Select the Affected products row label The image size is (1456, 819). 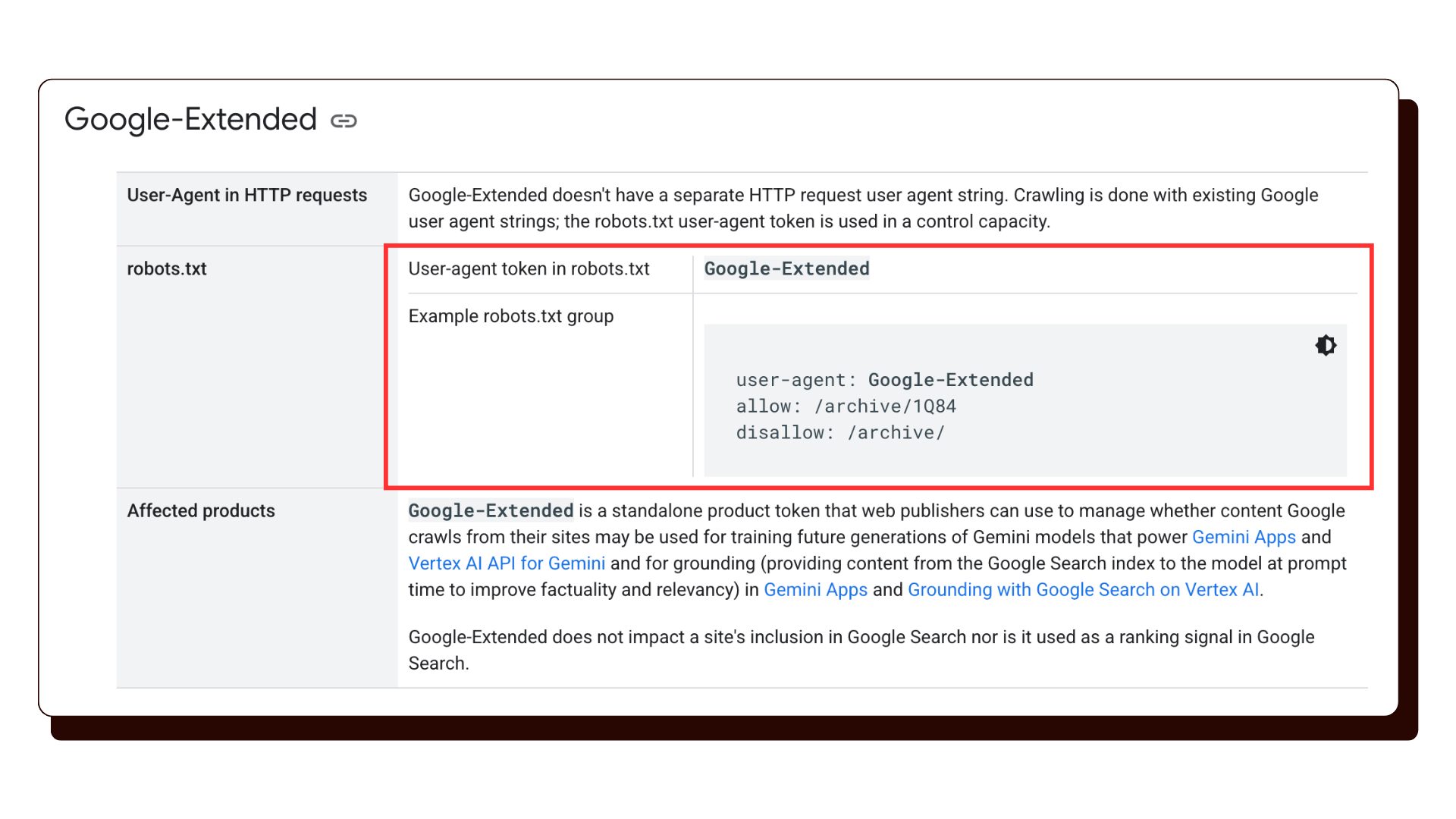click(200, 510)
